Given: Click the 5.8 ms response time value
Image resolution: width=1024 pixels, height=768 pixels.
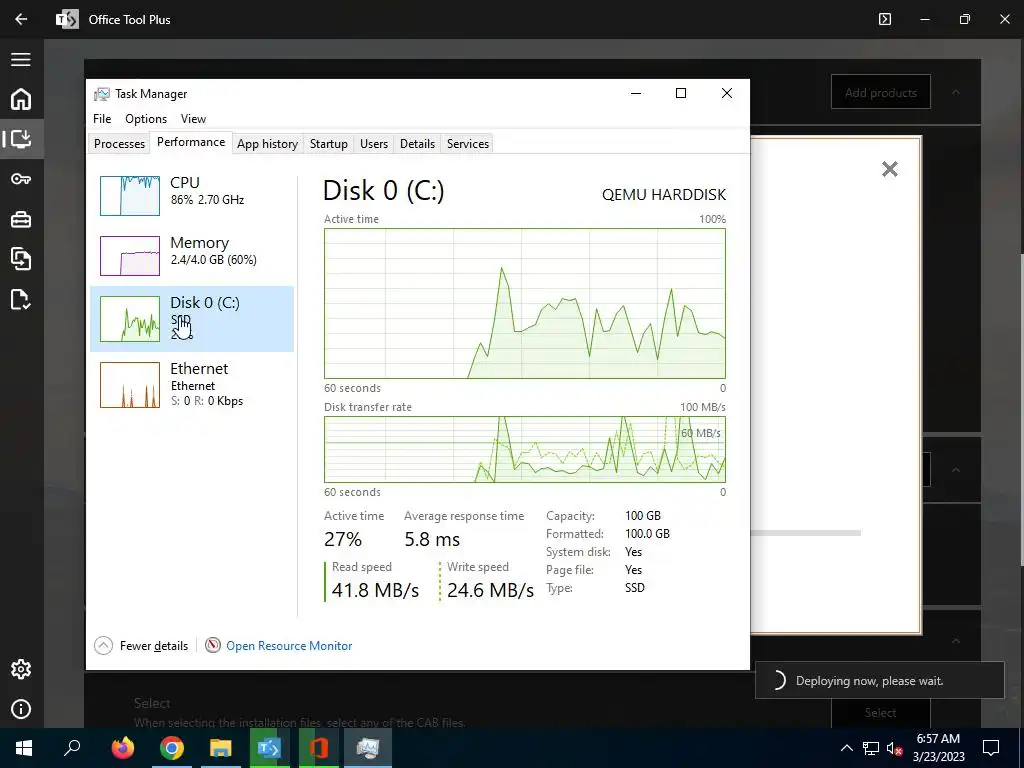Looking at the screenshot, I should pos(432,539).
